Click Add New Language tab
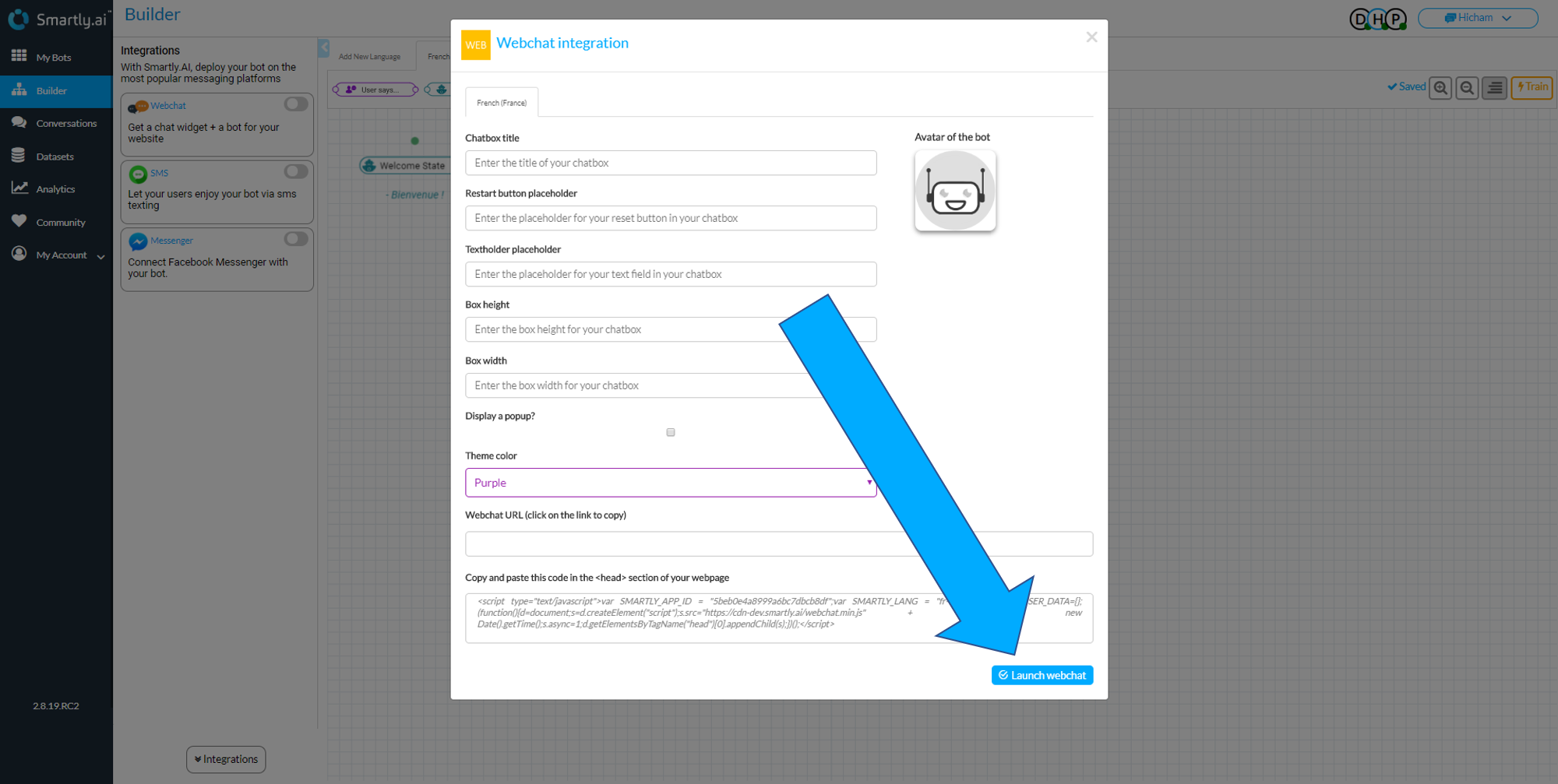 (369, 57)
